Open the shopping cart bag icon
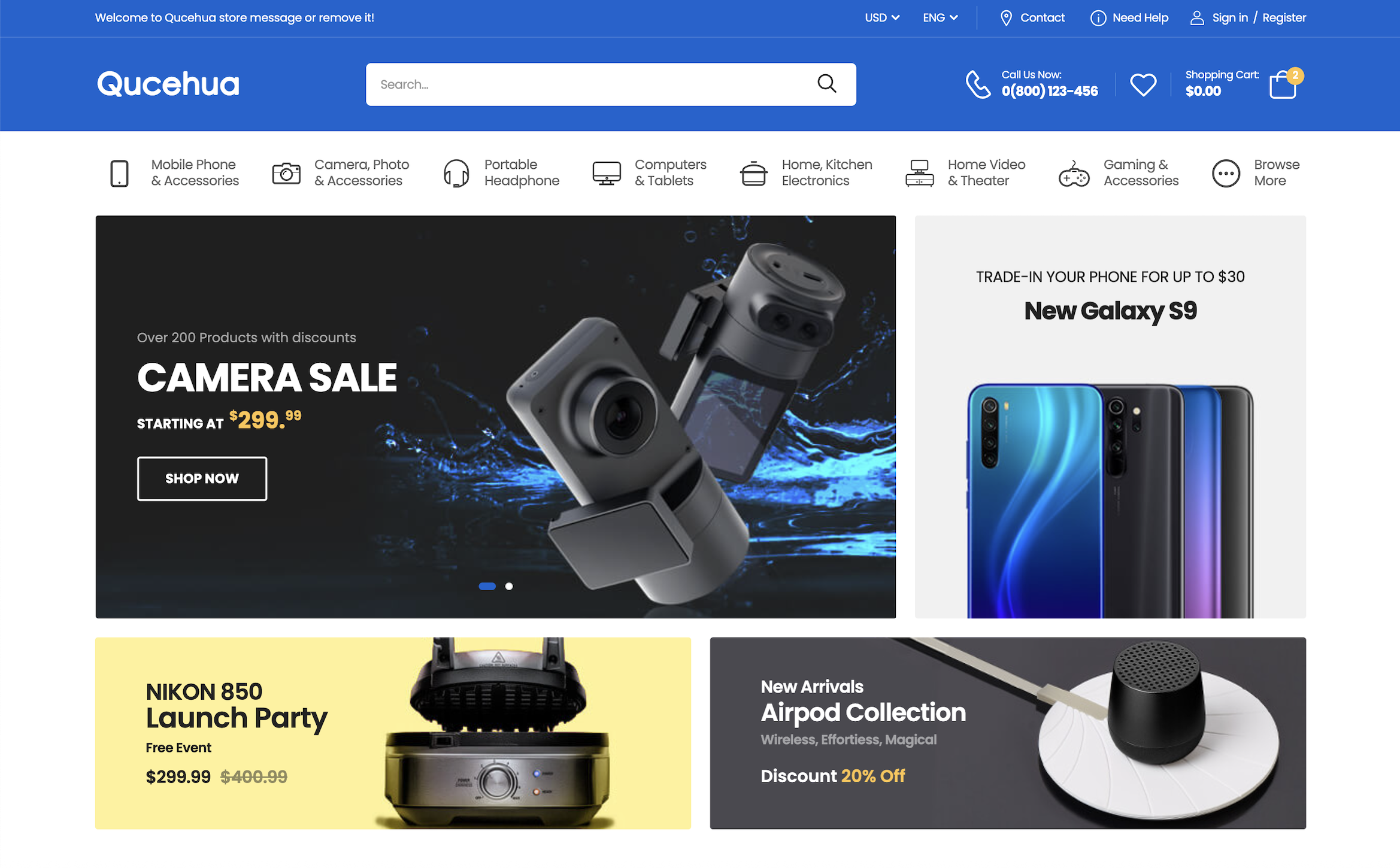Viewport: 1400px width, 868px height. pyautogui.click(x=1283, y=84)
